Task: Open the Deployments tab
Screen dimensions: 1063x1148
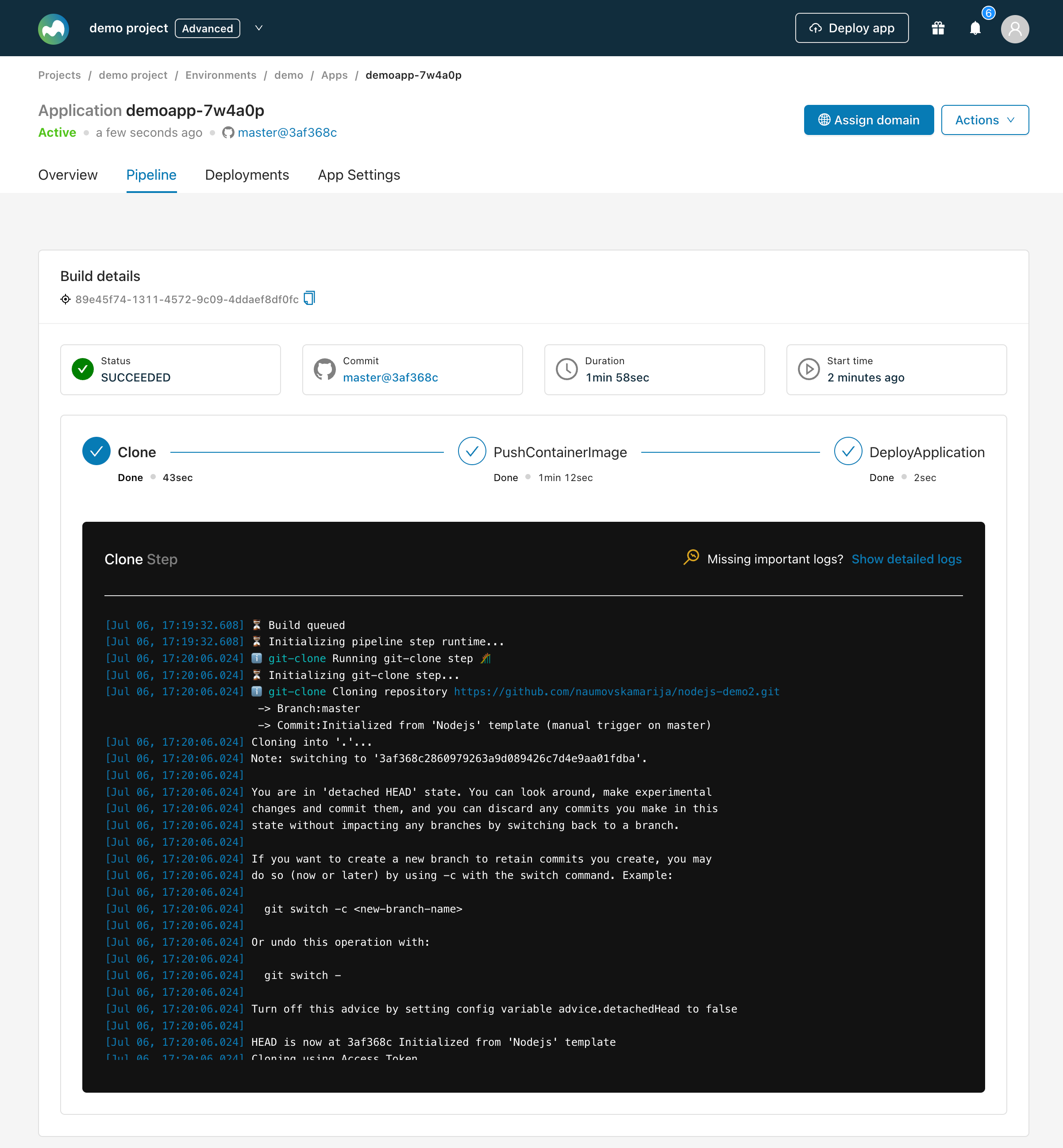Action: pos(247,175)
